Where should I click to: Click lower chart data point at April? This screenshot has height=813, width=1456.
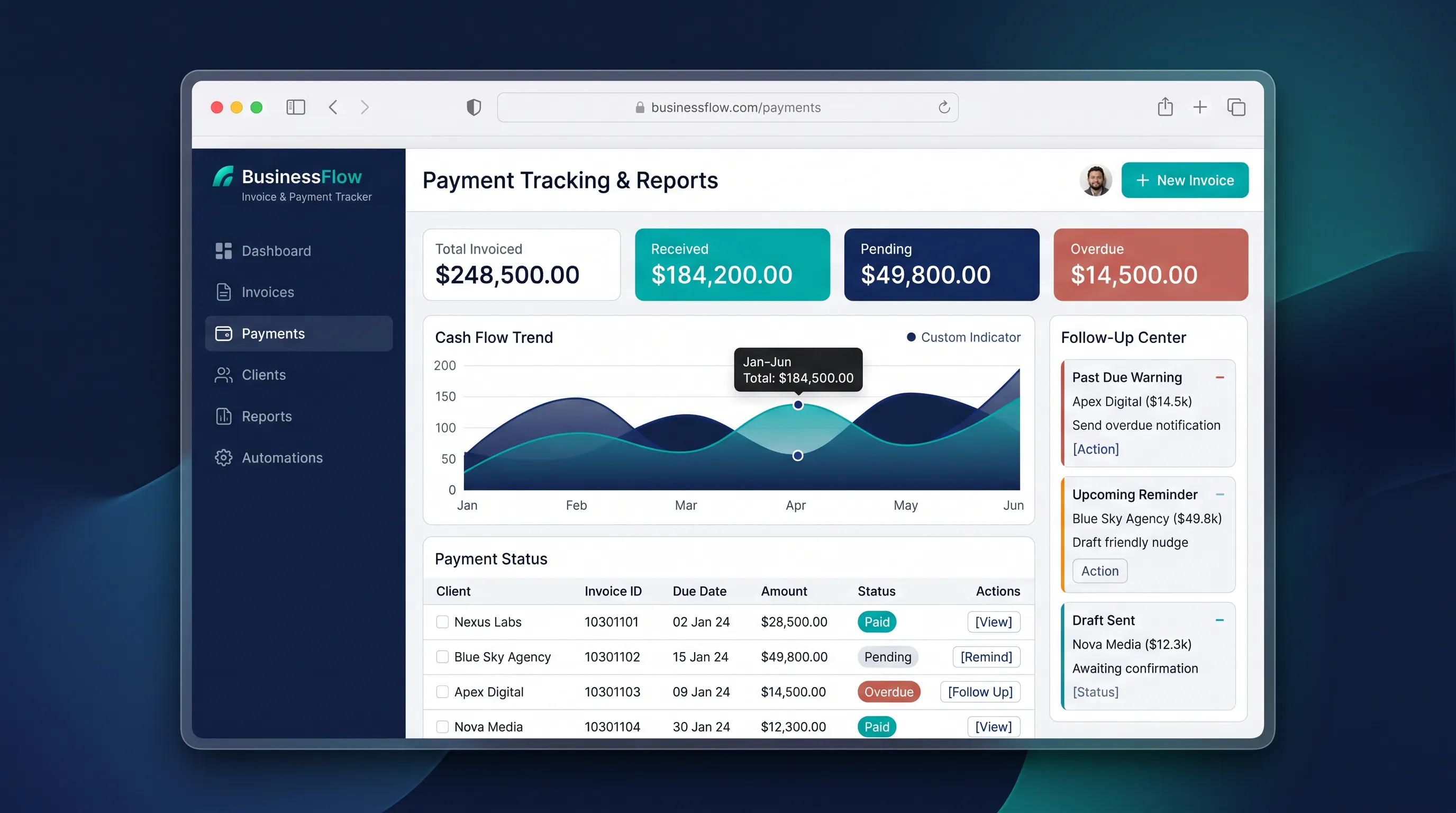[797, 456]
